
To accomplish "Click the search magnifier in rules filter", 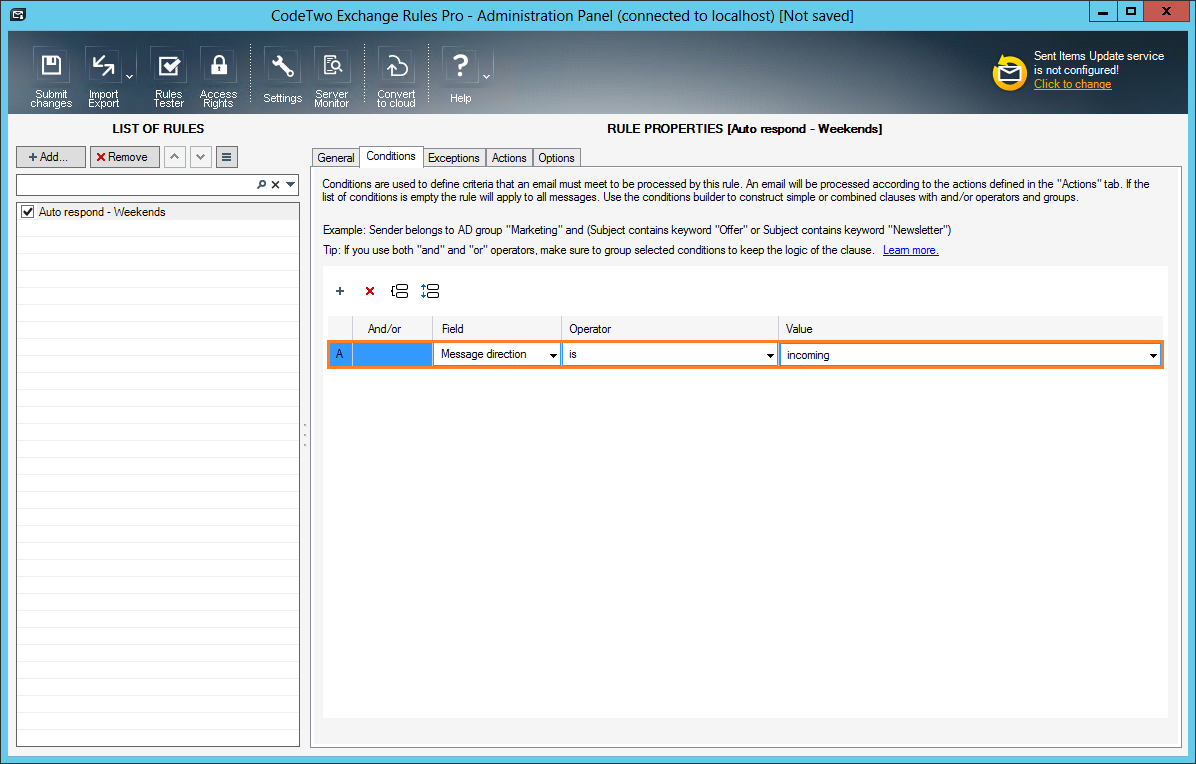I will [262, 185].
